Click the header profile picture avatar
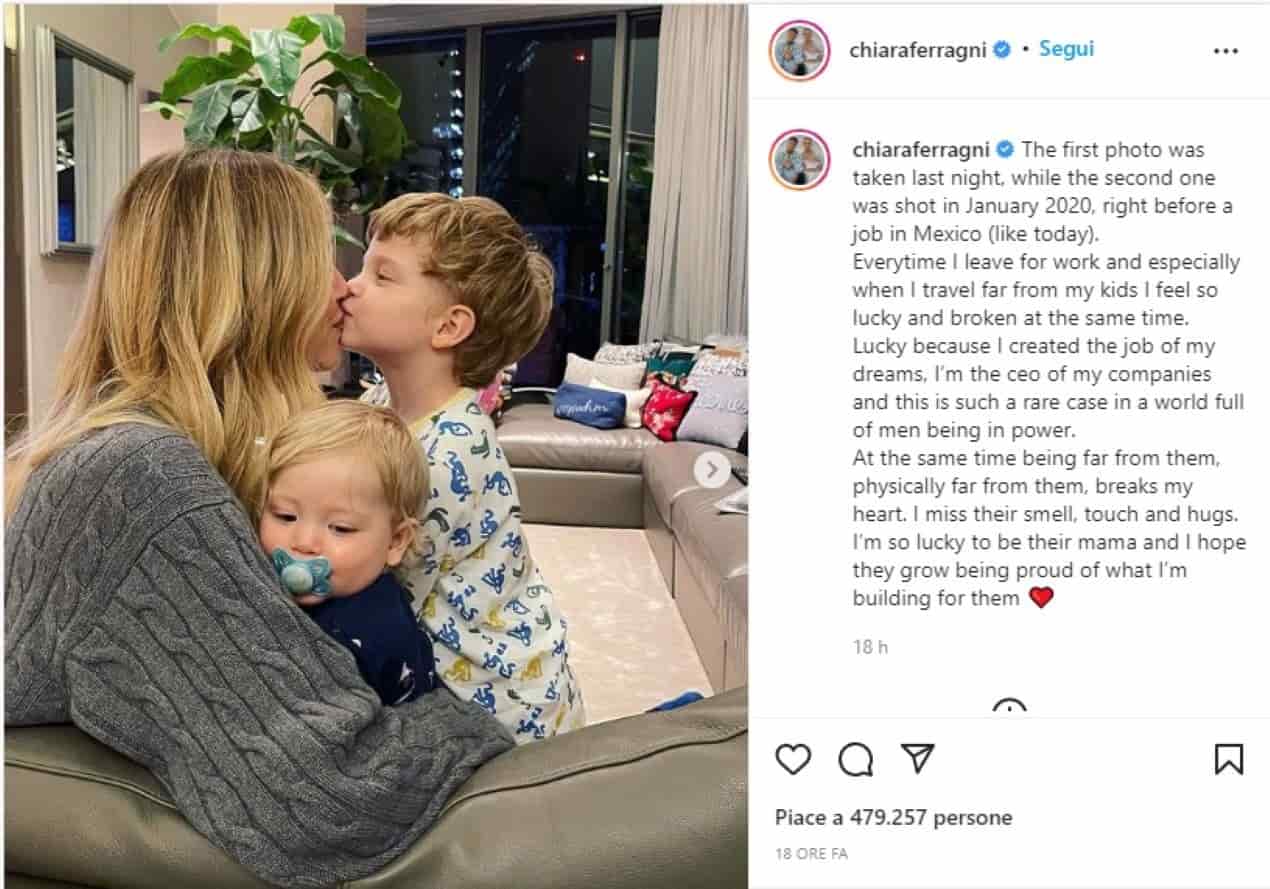Viewport: 1270px width, 889px height. pos(799,50)
